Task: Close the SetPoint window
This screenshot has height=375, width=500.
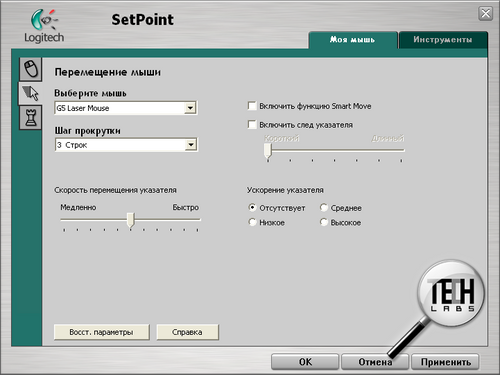Action: pos(485,14)
